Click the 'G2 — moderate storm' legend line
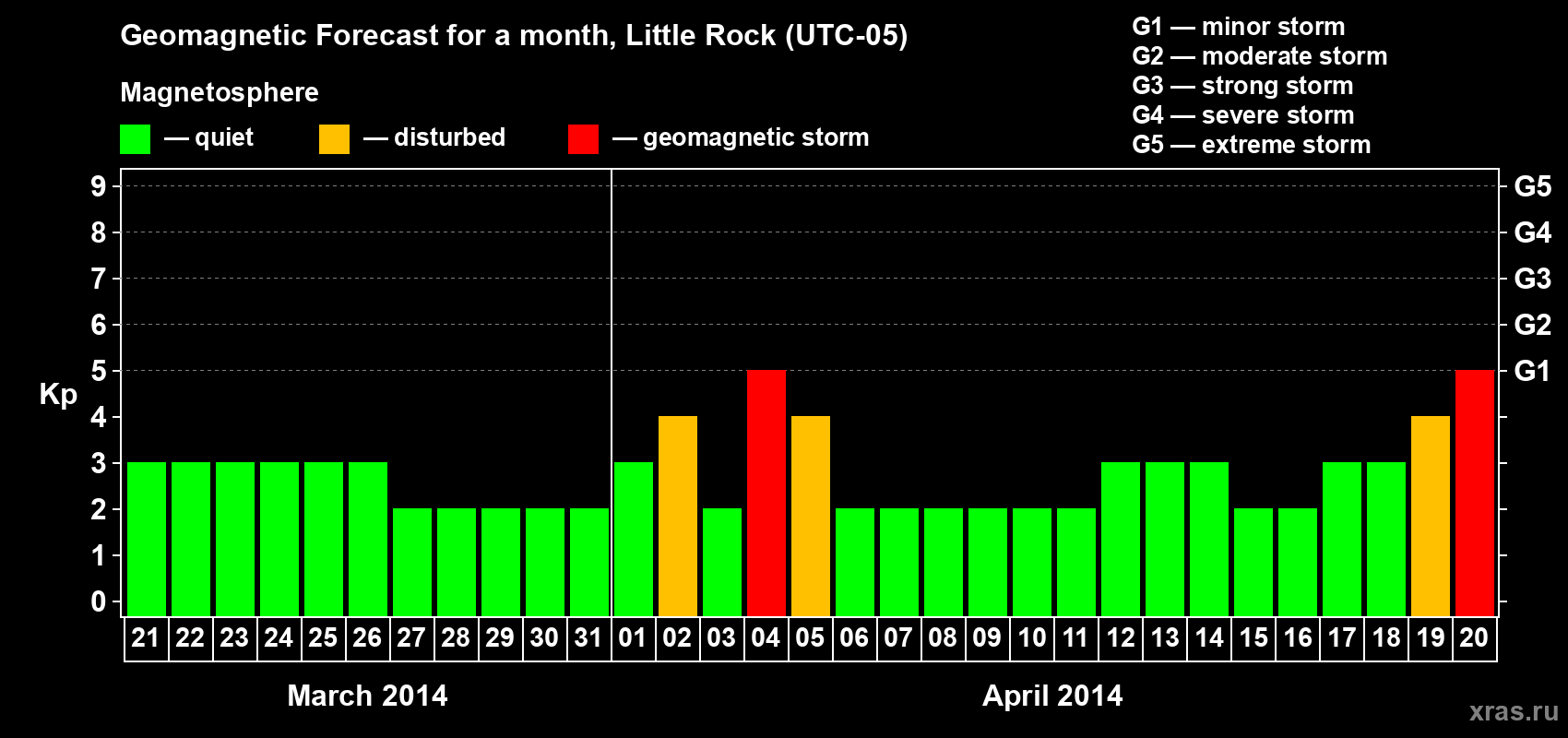This screenshot has width=1568, height=738. tap(1260, 56)
